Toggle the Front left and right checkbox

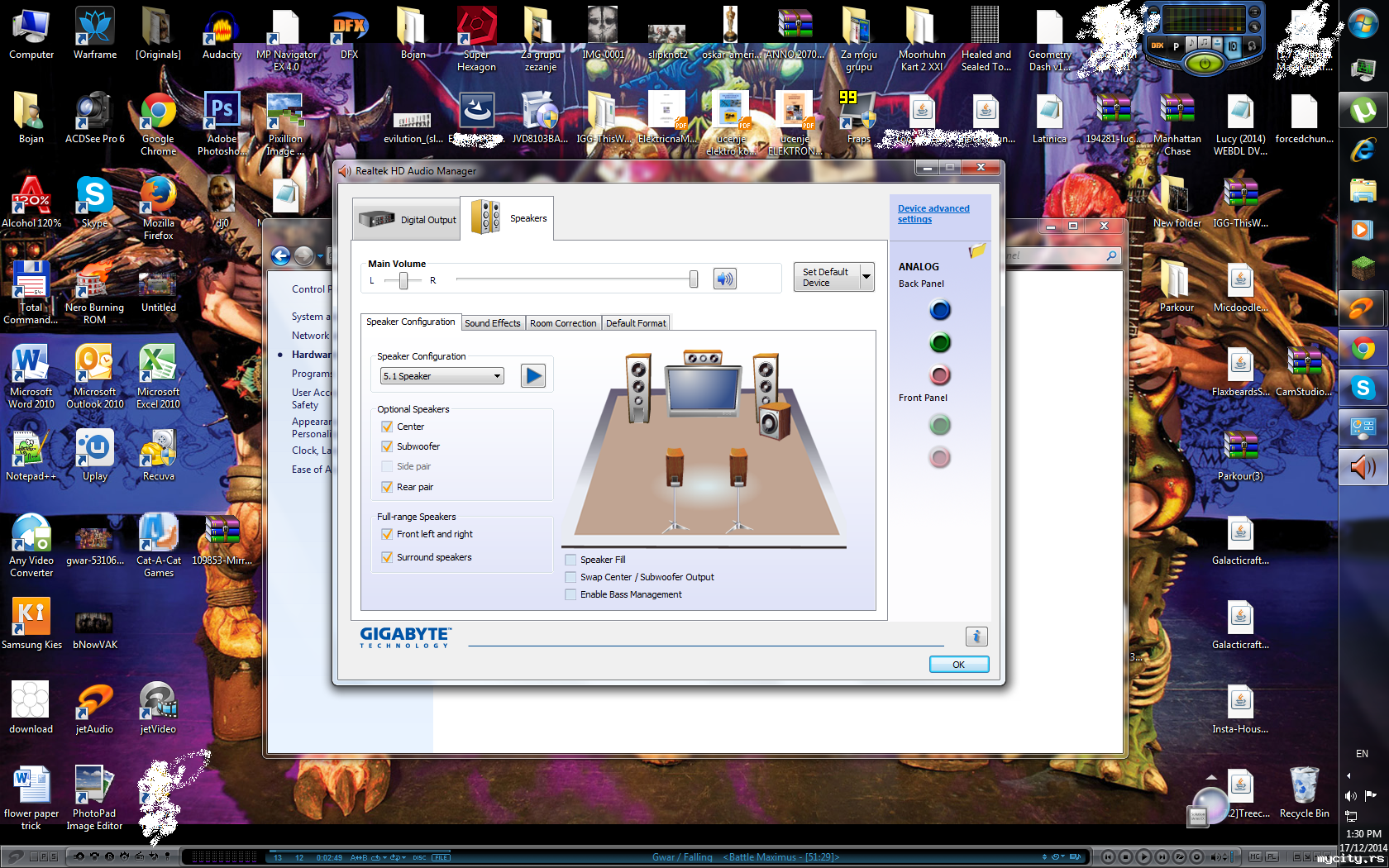click(x=387, y=534)
